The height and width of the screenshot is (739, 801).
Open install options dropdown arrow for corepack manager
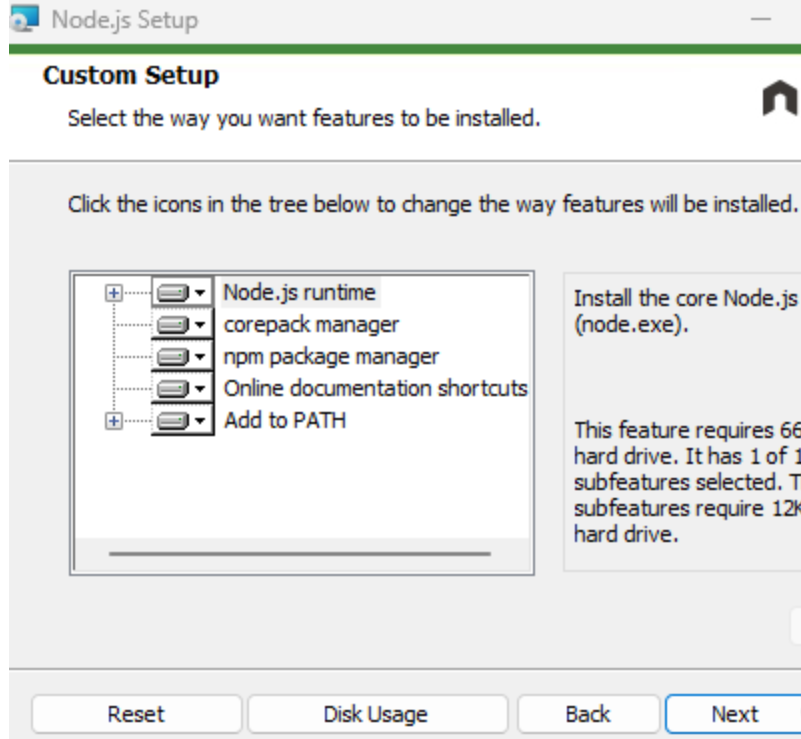pos(201,325)
